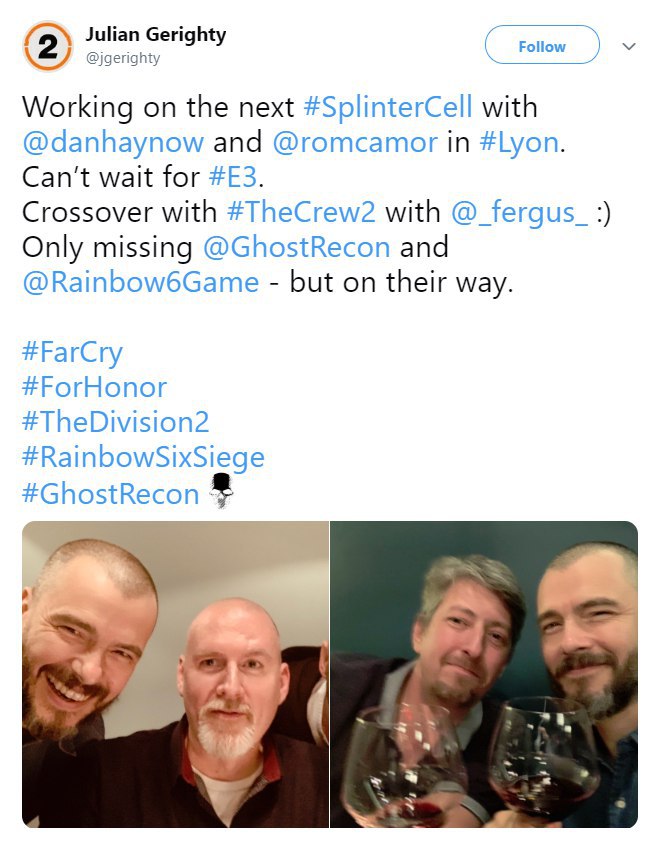This screenshot has height=841, width=669.
Task: Select the #Lyon hashtag
Action: pyautogui.click(x=519, y=143)
